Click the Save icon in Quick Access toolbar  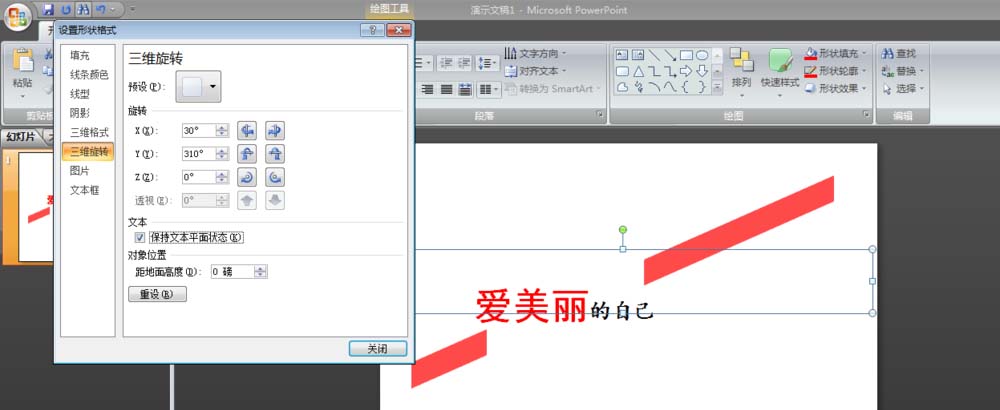click(48, 10)
